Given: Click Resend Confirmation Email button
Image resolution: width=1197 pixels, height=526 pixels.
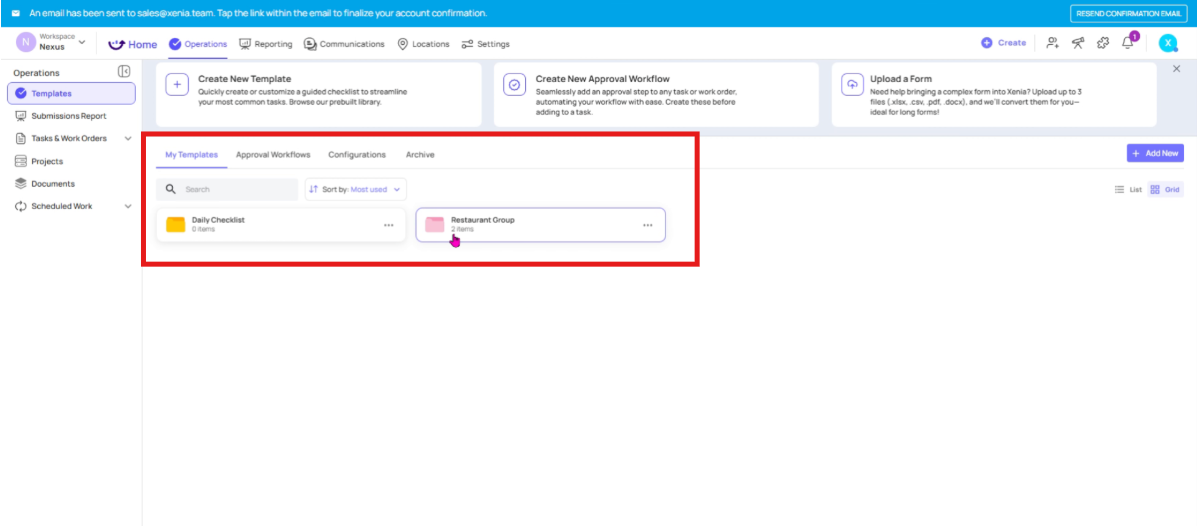Looking at the screenshot, I should pos(1128,13).
